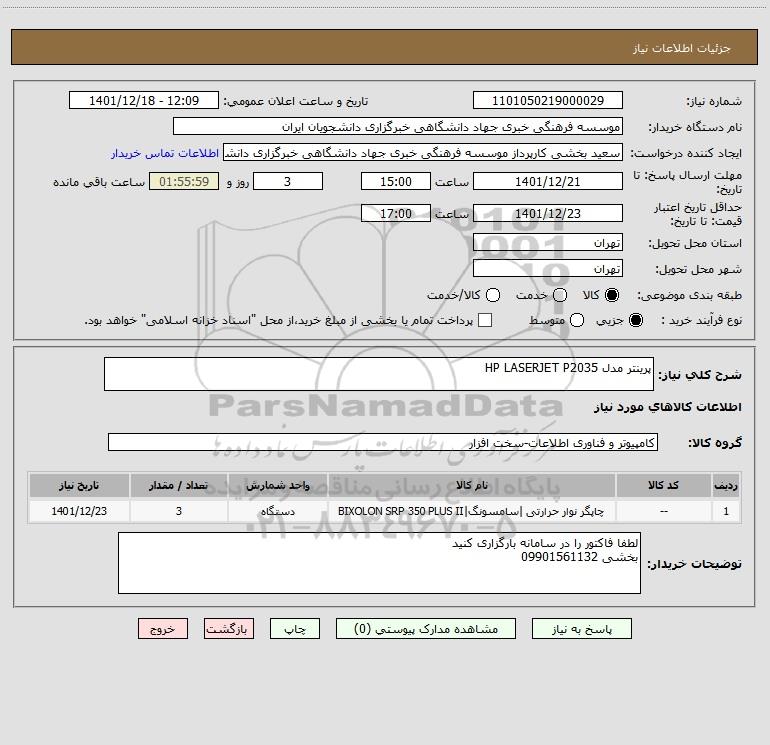
Task: Click the price validity date 1401/12/23 field
Action: [548, 213]
